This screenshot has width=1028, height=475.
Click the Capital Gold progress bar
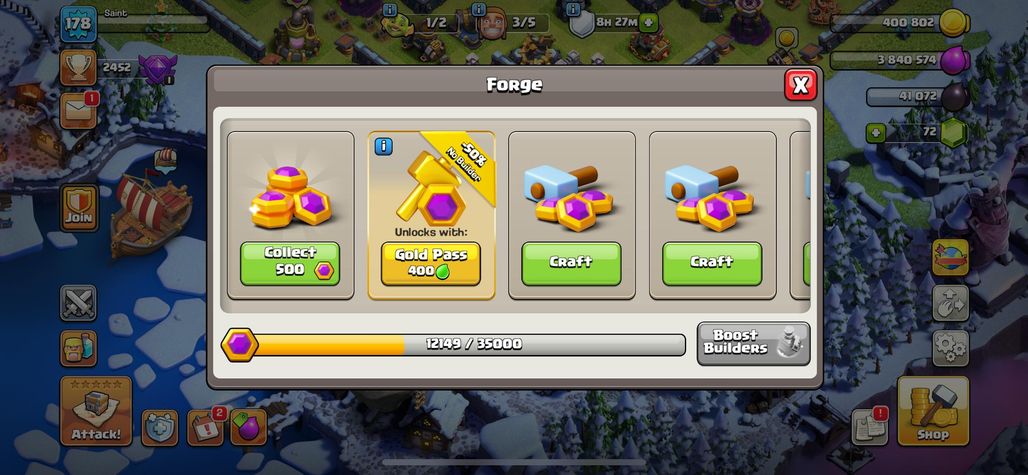coord(454,345)
